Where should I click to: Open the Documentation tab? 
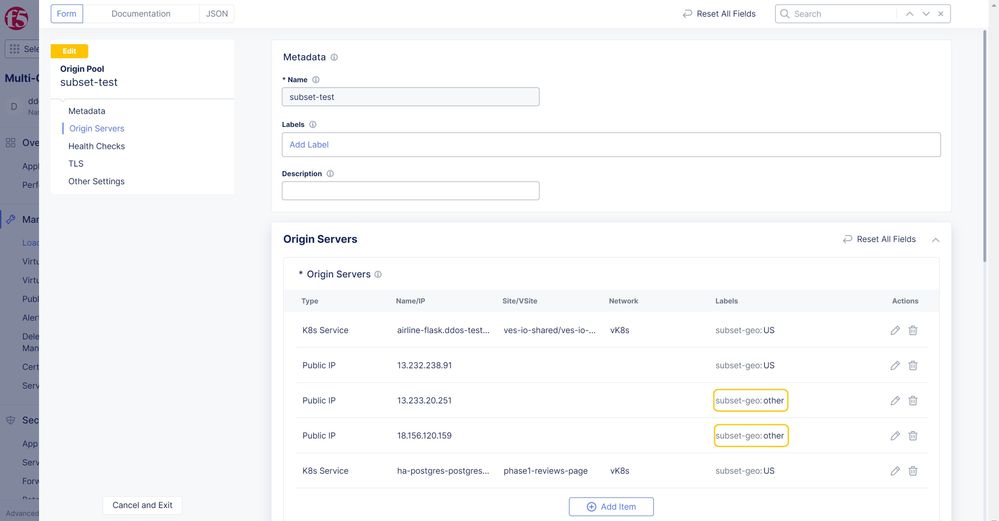[x=141, y=14]
